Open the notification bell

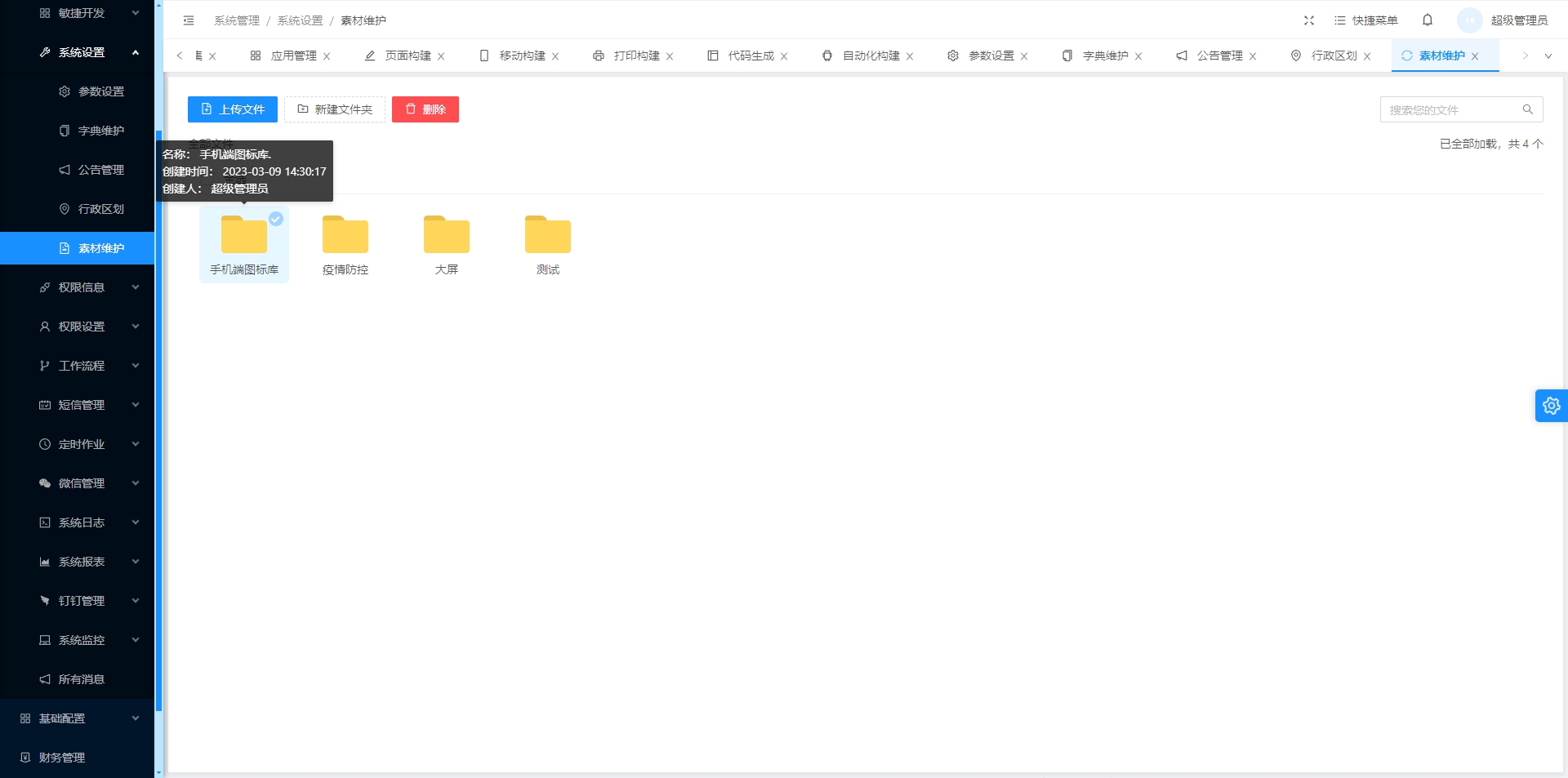pyautogui.click(x=1428, y=20)
